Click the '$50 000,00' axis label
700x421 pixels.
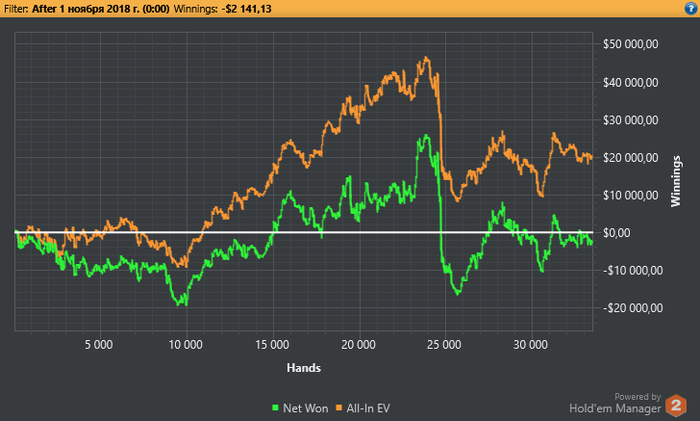(x=630, y=44)
